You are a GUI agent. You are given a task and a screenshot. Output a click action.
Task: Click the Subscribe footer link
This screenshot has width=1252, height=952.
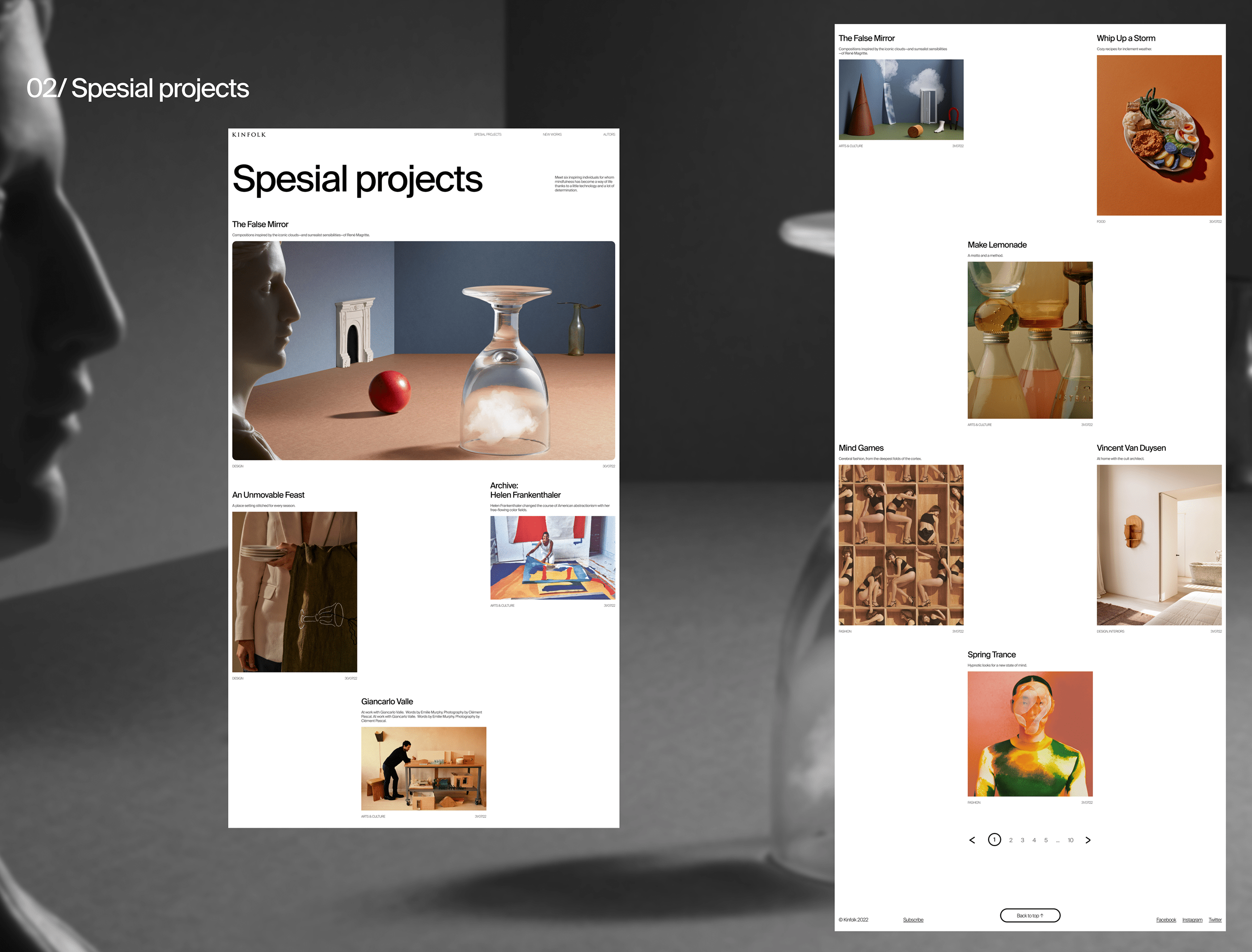[x=913, y=920]
